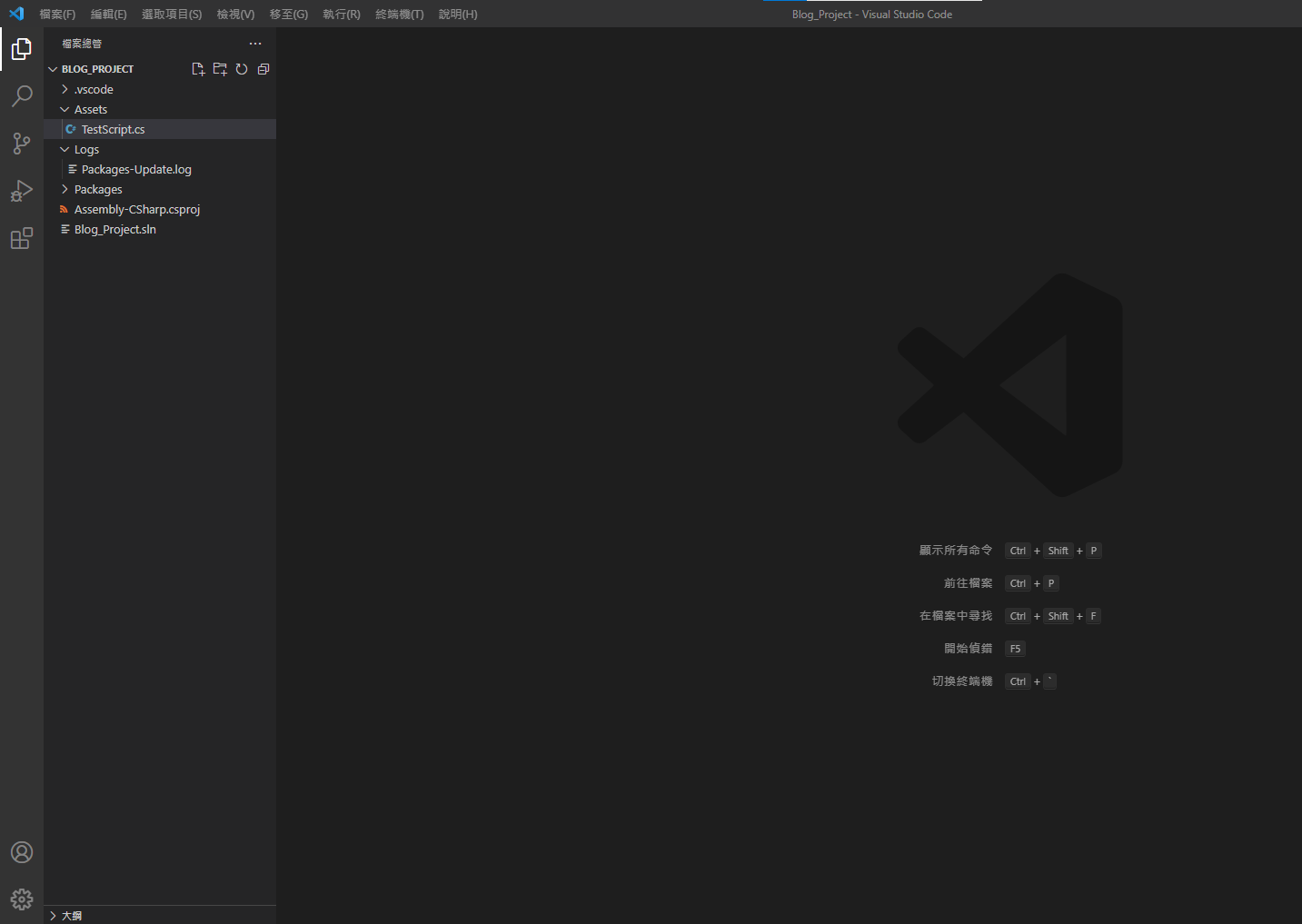Screen dimensions: 1302x924
Task: Click the more actions ... button in Explorer
Action: point(254,43)
